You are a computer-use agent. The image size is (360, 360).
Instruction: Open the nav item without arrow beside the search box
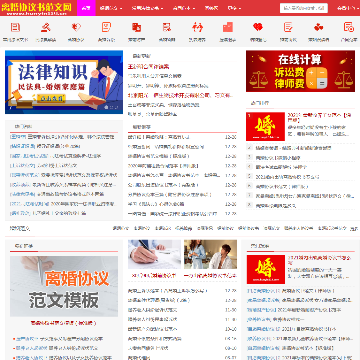[x=211, y=8]
